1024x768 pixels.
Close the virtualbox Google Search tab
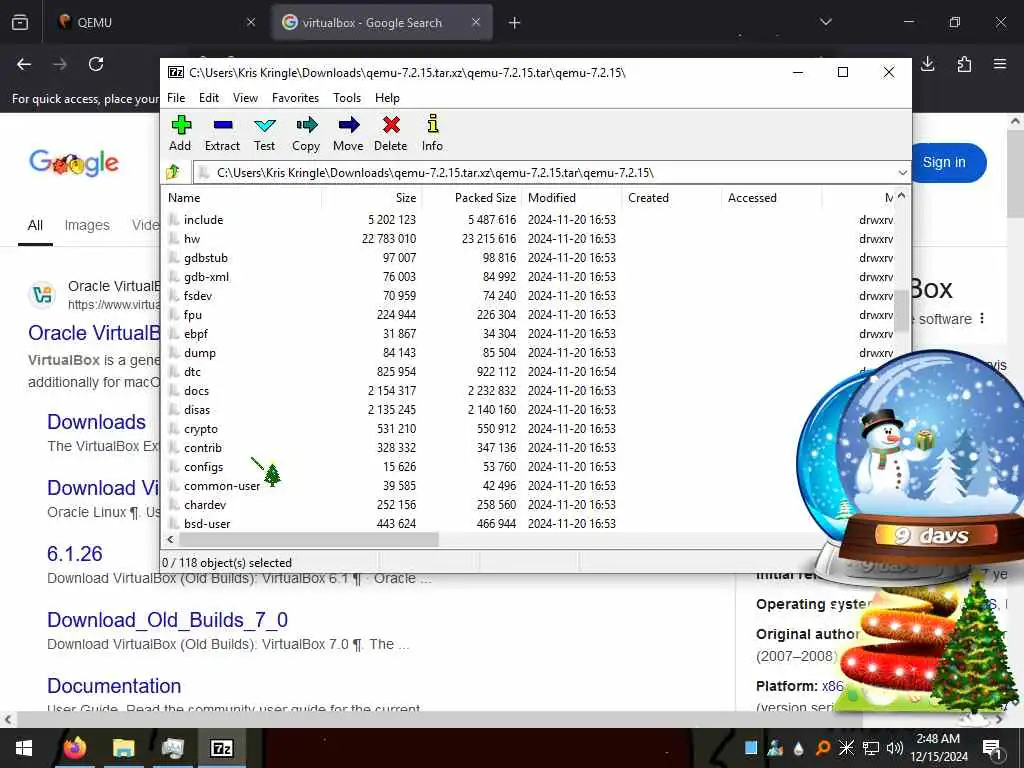pyautogui.click(x=476, y=22)
